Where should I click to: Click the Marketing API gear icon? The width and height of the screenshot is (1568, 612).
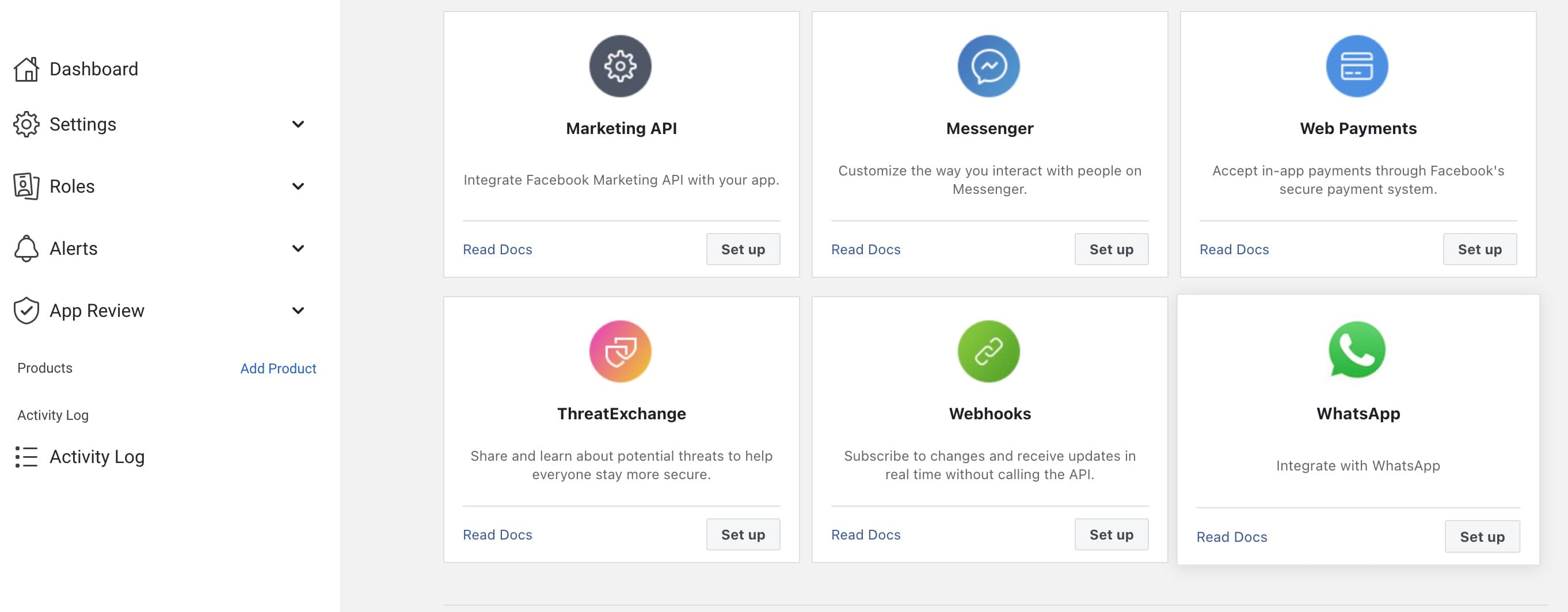(619, 66)
